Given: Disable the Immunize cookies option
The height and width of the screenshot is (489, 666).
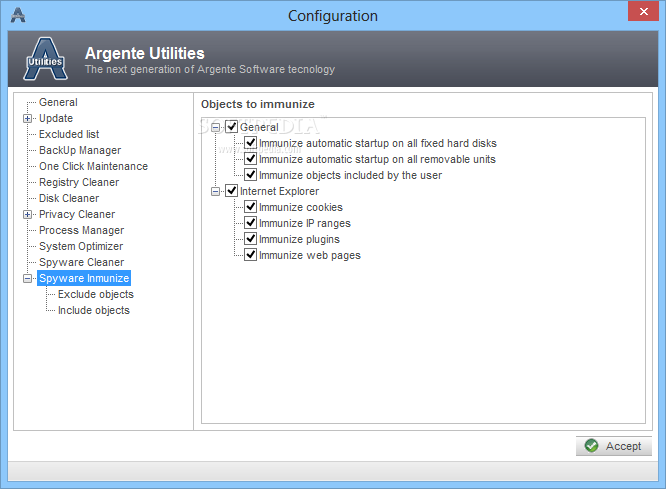Looking at the screenshot, I should pyautogui.click(x=251, y=207).
